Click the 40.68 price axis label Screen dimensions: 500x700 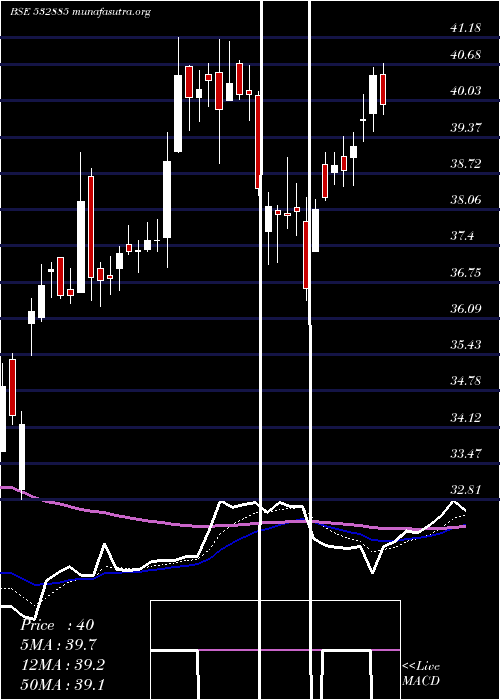coord(465,55)
